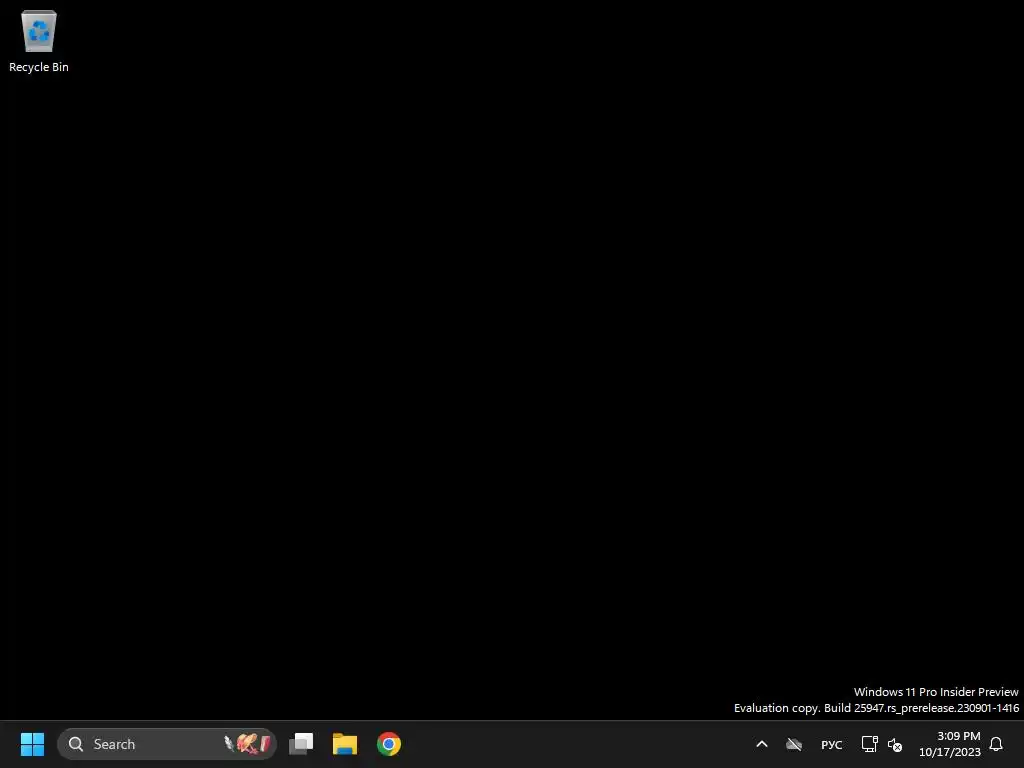Click the taskbar Search box
The image size is (1024, 768).
point(167,744)
